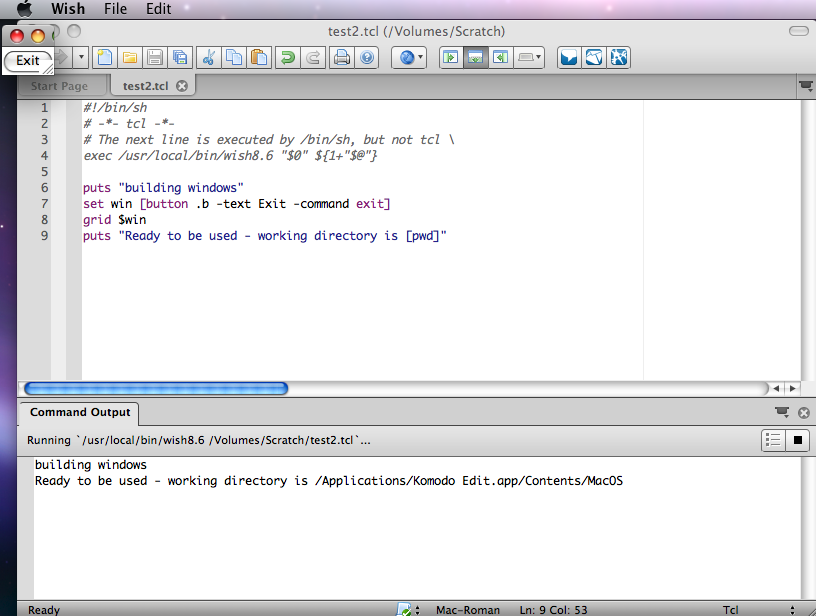Click the New File toolbar icon
The image size is (816, 616).
coord(104,58)
